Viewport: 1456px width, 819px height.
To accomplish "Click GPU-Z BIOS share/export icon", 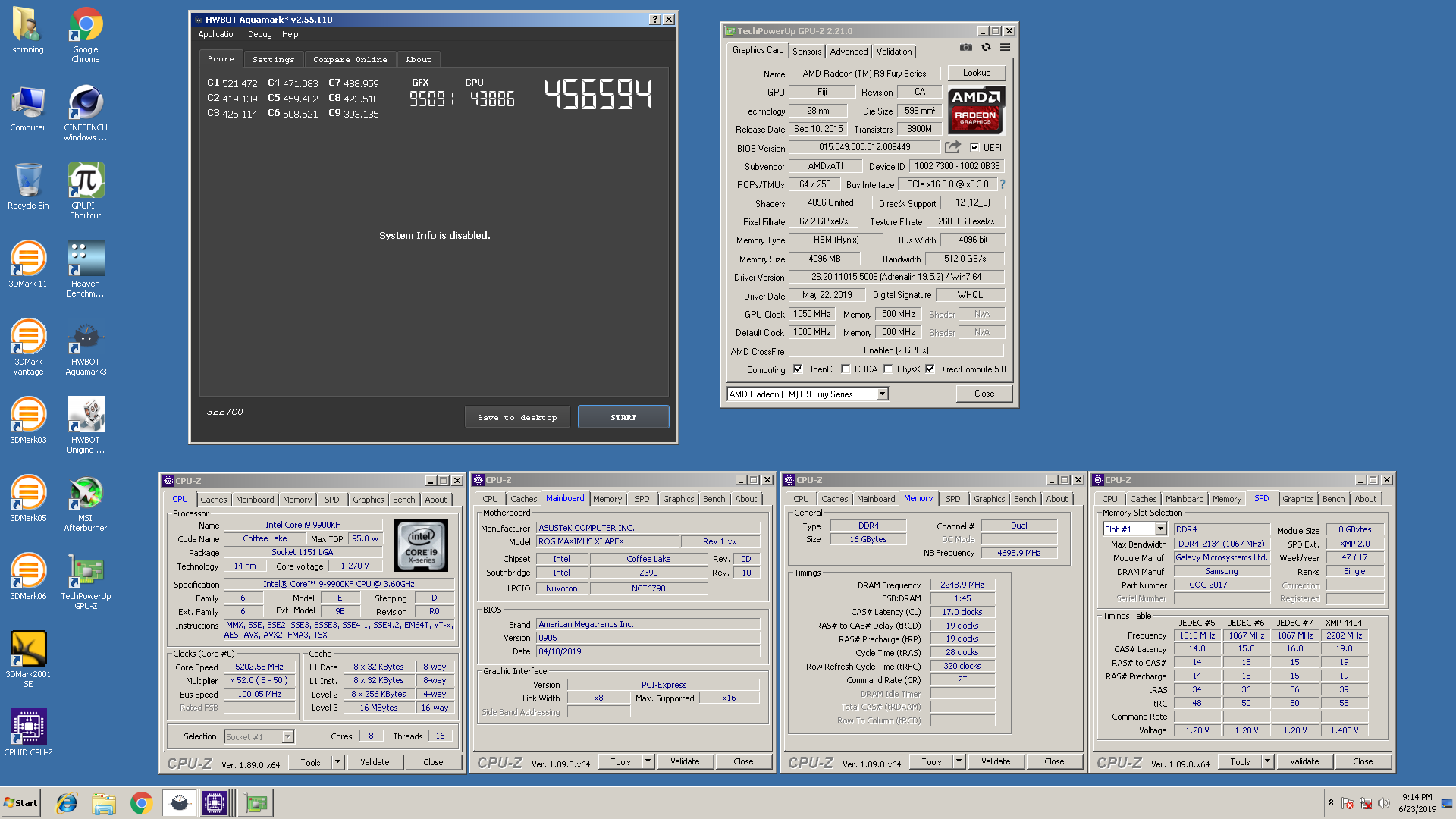I will point(952,147).
